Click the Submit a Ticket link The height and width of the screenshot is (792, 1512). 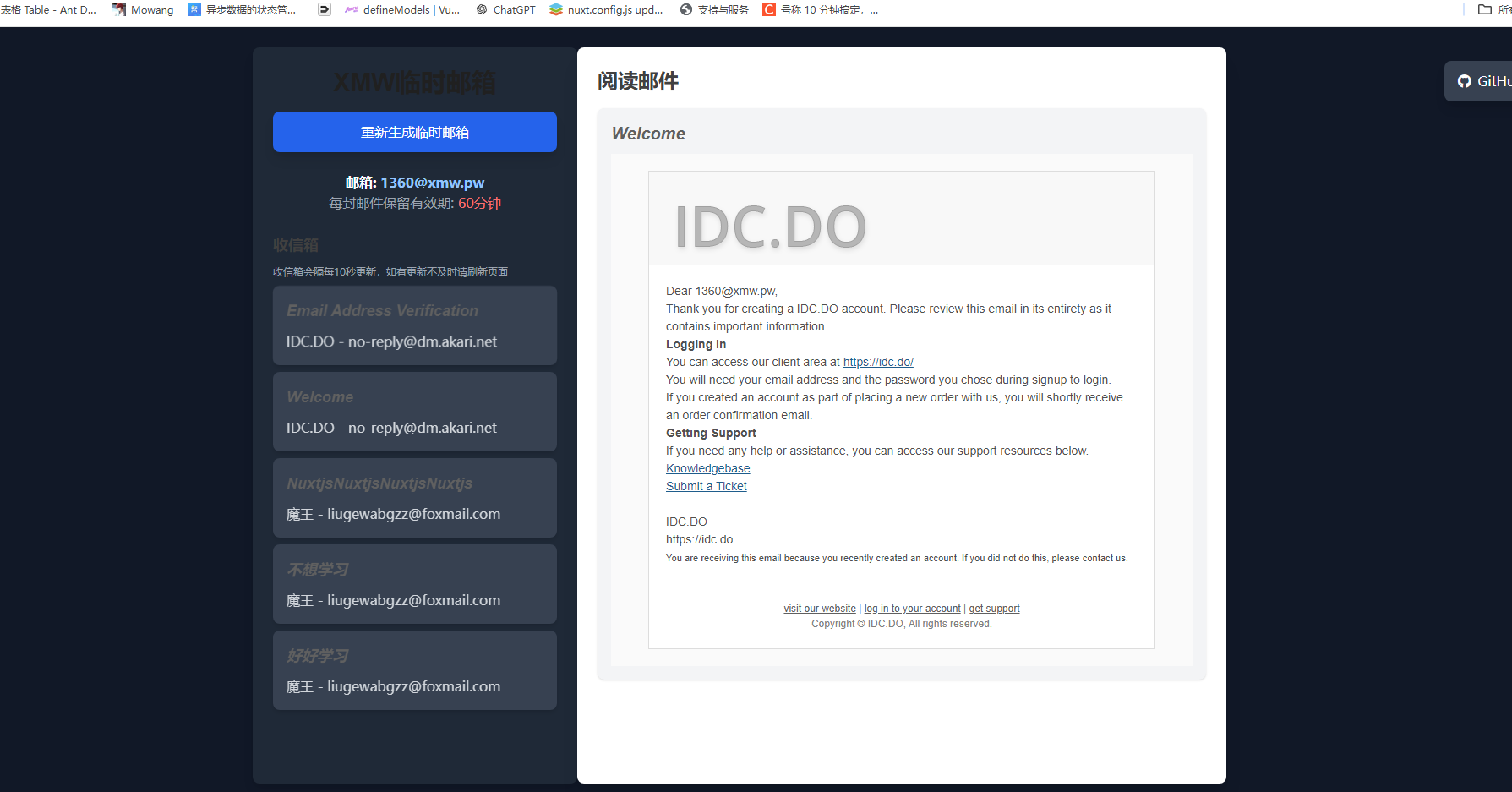pos(706,486)
